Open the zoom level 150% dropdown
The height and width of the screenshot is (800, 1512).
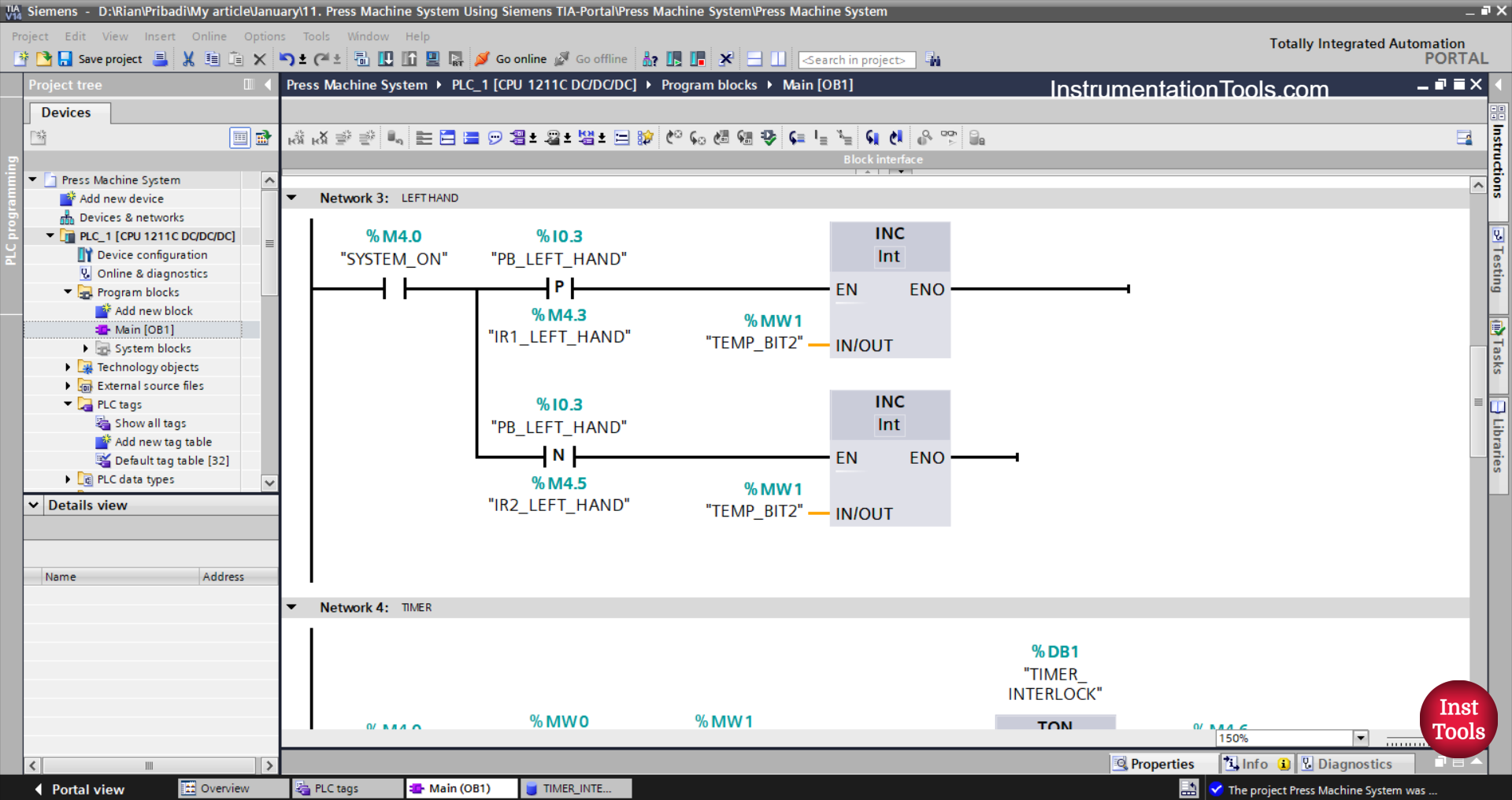(1360, 738)
